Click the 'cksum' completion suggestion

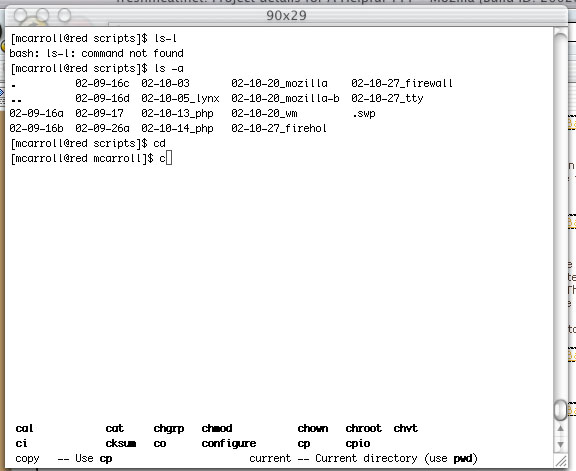[x=120, y=443]
